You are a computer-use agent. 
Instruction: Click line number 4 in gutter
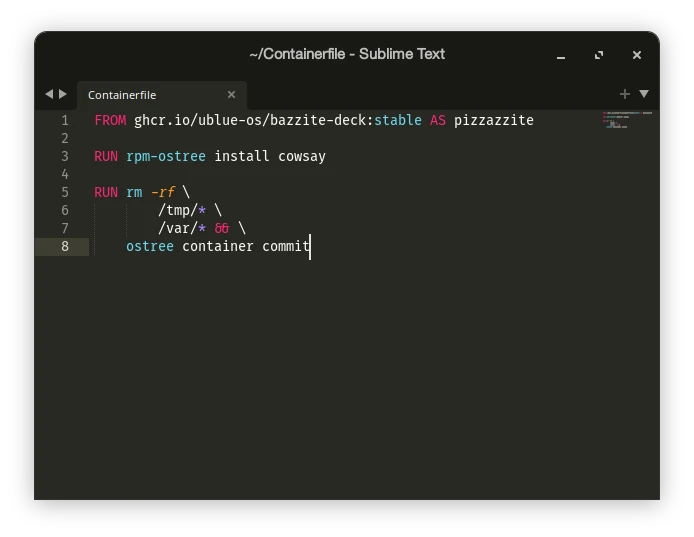(65, 174)
